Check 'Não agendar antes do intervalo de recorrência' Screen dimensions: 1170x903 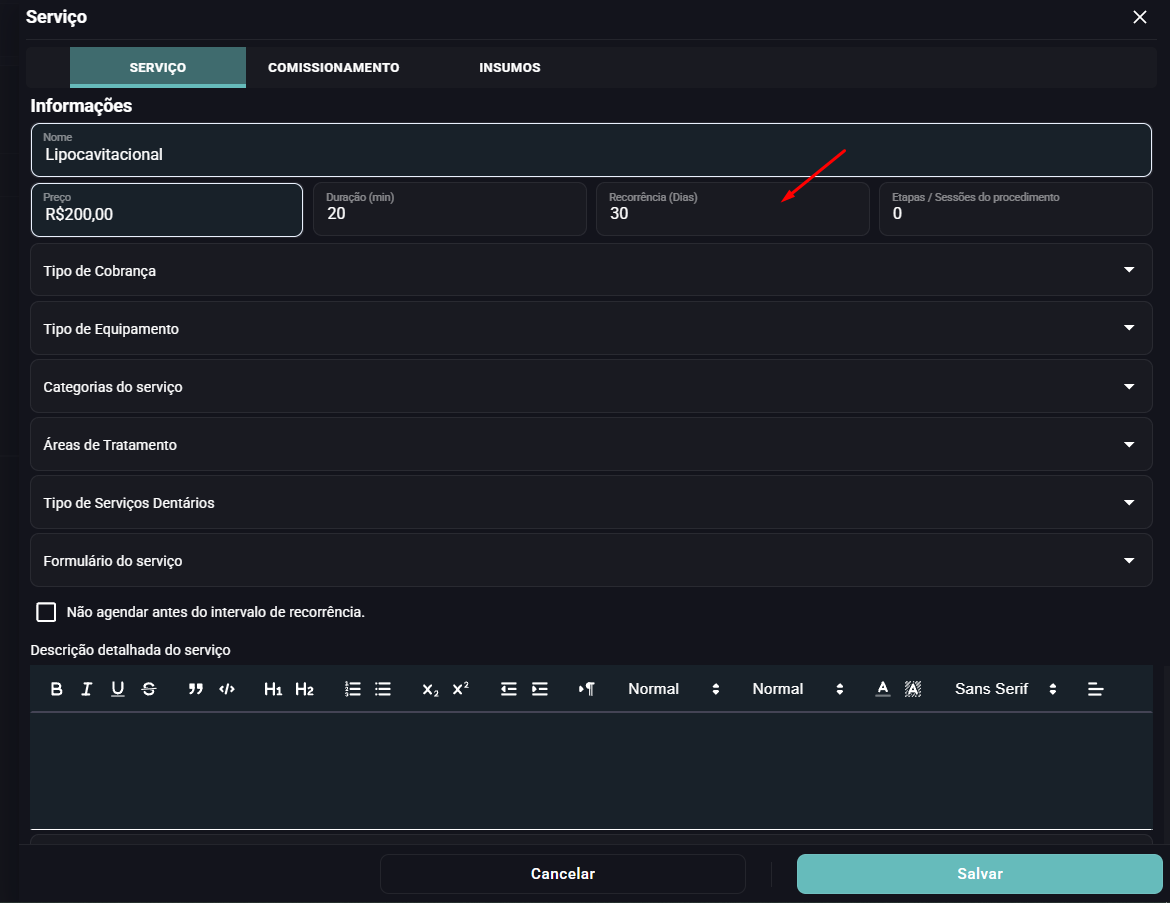tap(46, 612)
